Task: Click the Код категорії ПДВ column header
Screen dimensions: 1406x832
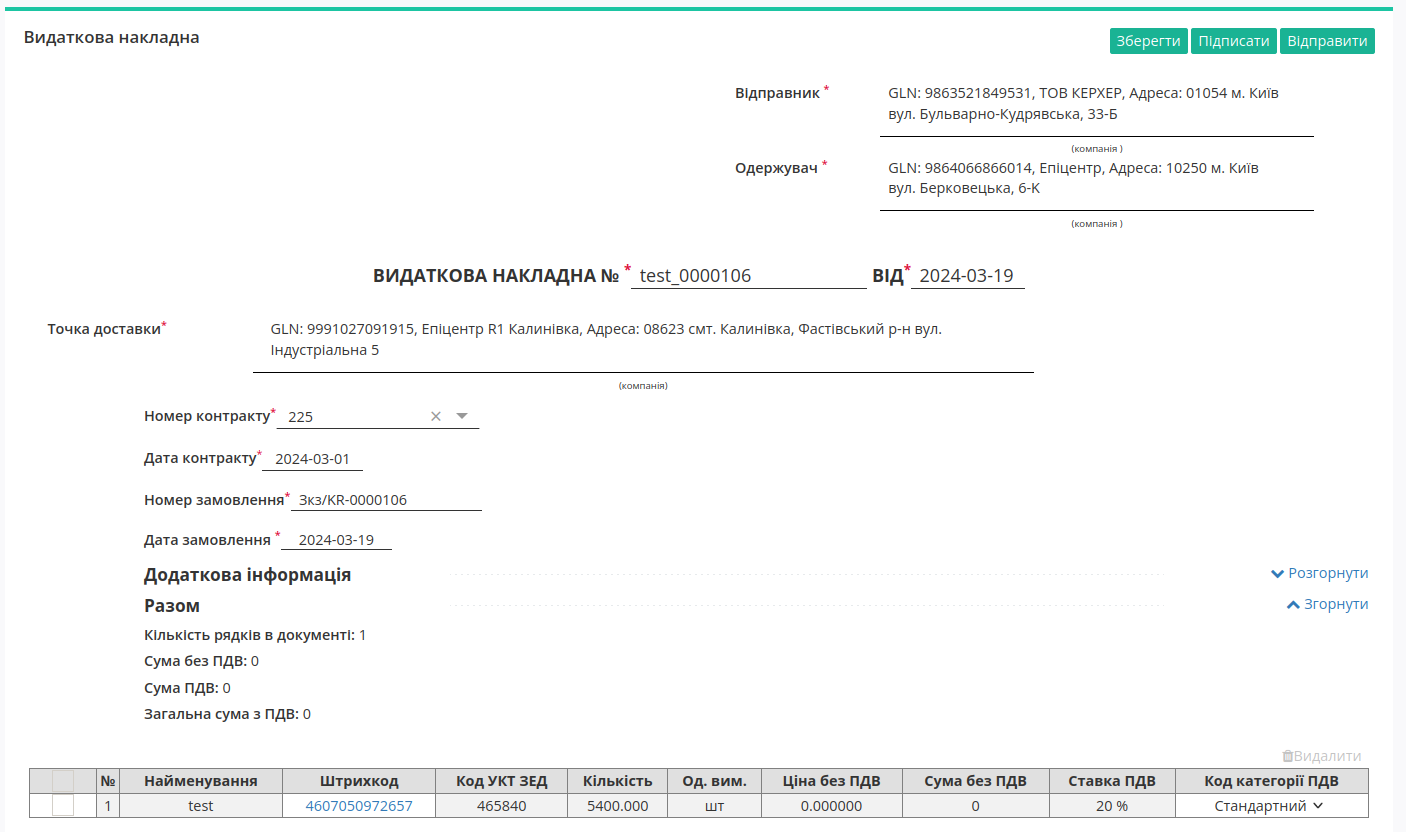Action: (1271, 781)
